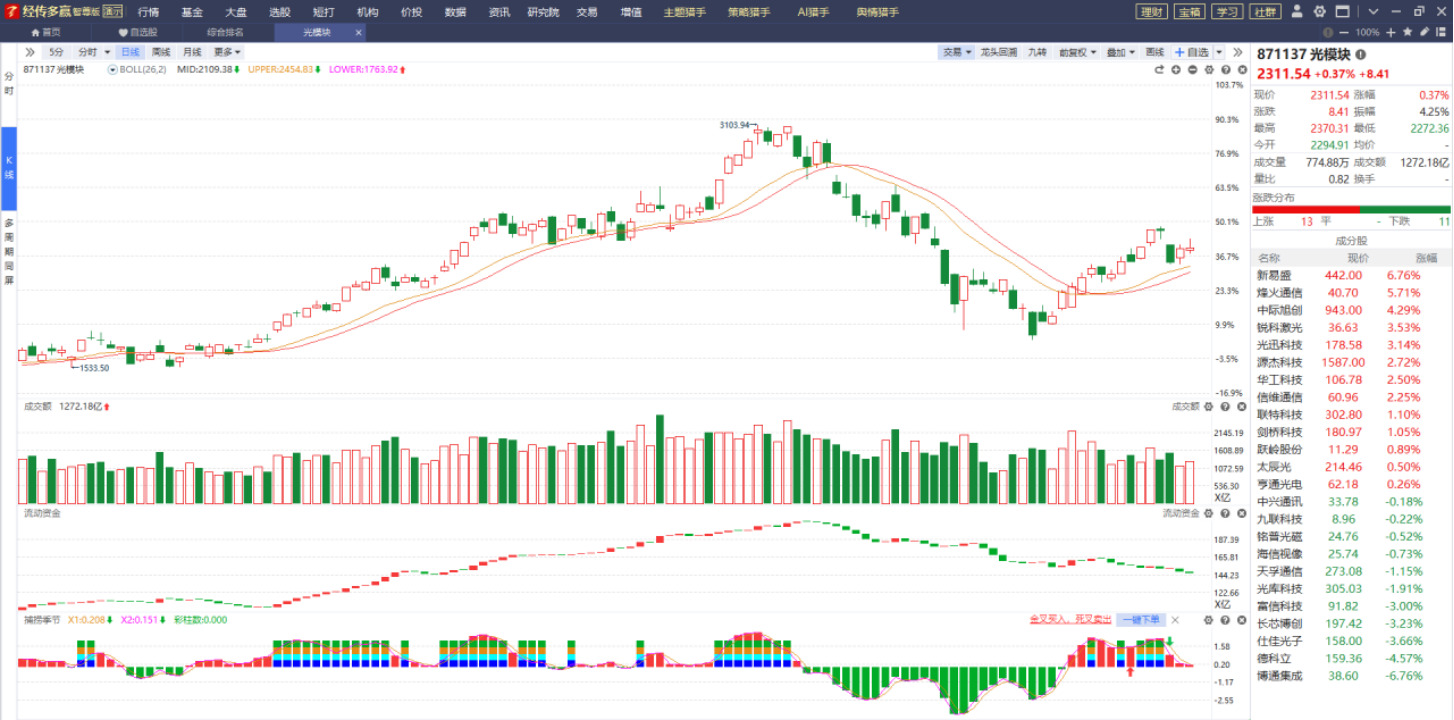This screenshot has width=1454, height=720.
Task: Close the 成交额 indicator panel
Action: [x=1241, y=407]
